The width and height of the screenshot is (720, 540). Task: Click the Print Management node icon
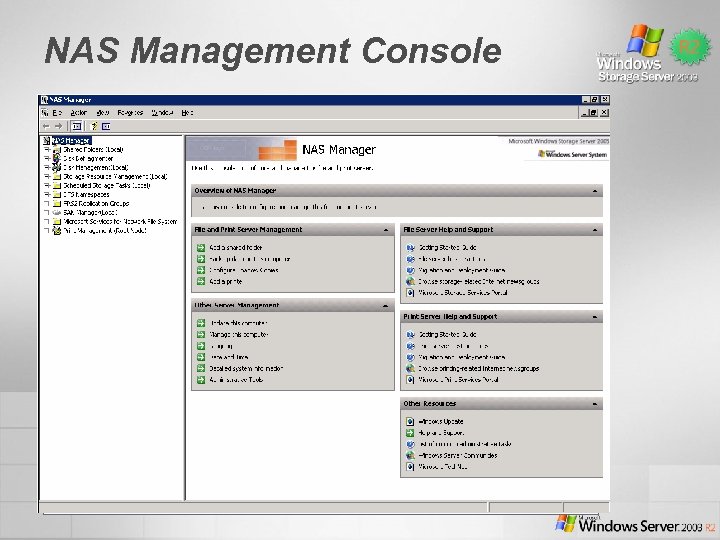[57, 231]
